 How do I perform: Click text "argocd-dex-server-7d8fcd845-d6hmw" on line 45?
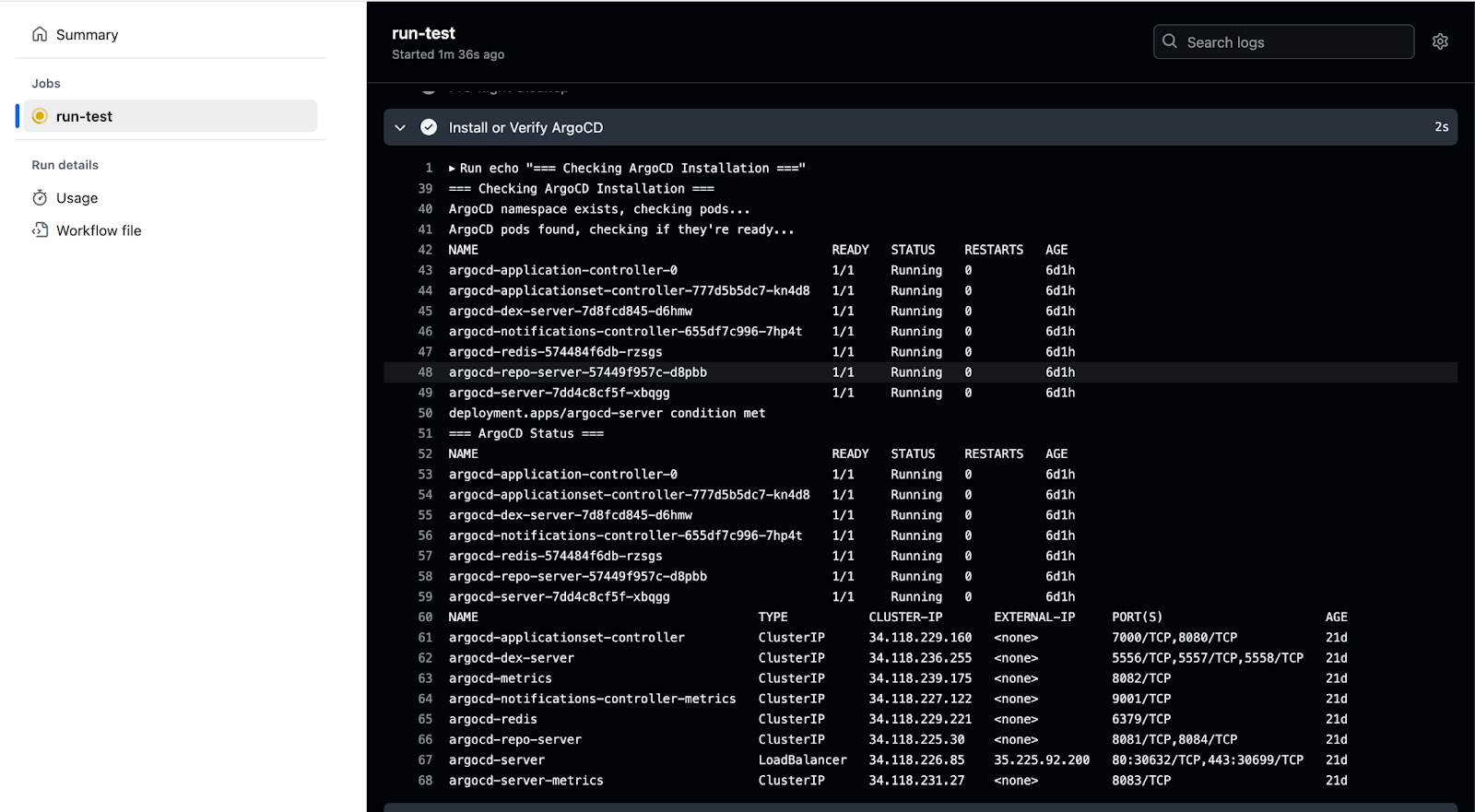click(x=571, y=311)
